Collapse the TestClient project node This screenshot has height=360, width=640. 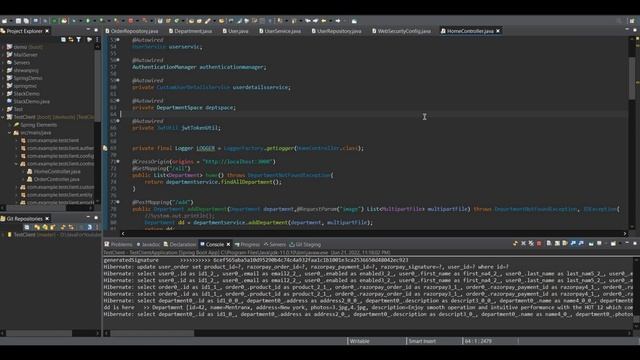click(3, 117)
